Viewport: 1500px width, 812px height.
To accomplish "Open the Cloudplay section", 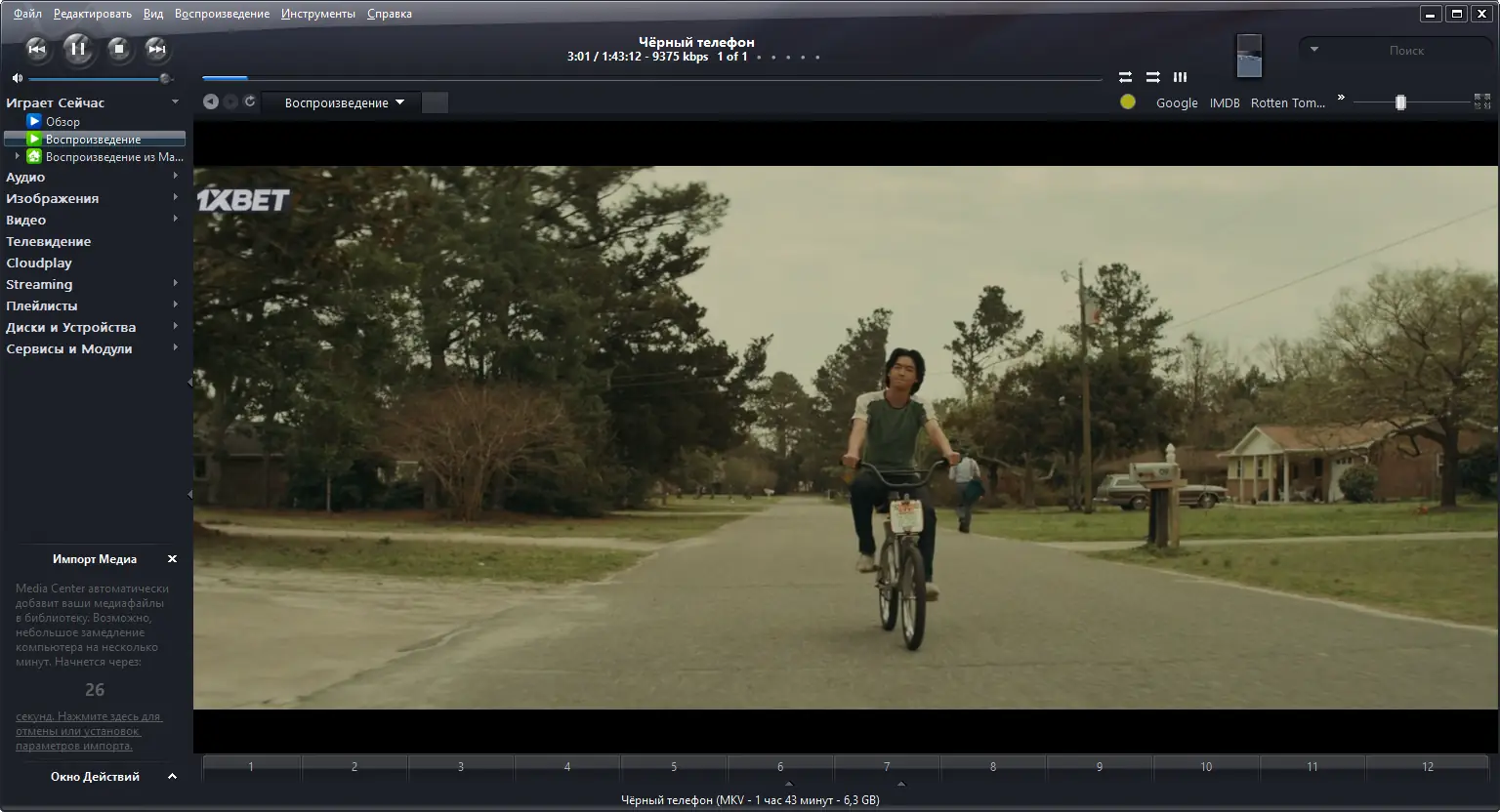I will [x=39, y=263].
